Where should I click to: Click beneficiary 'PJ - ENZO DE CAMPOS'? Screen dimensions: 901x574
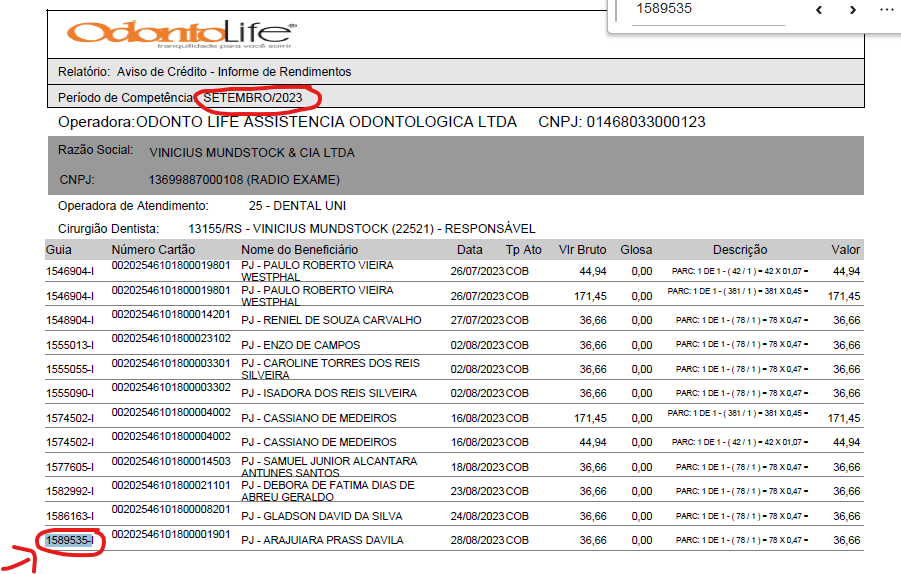click(301, 345)
